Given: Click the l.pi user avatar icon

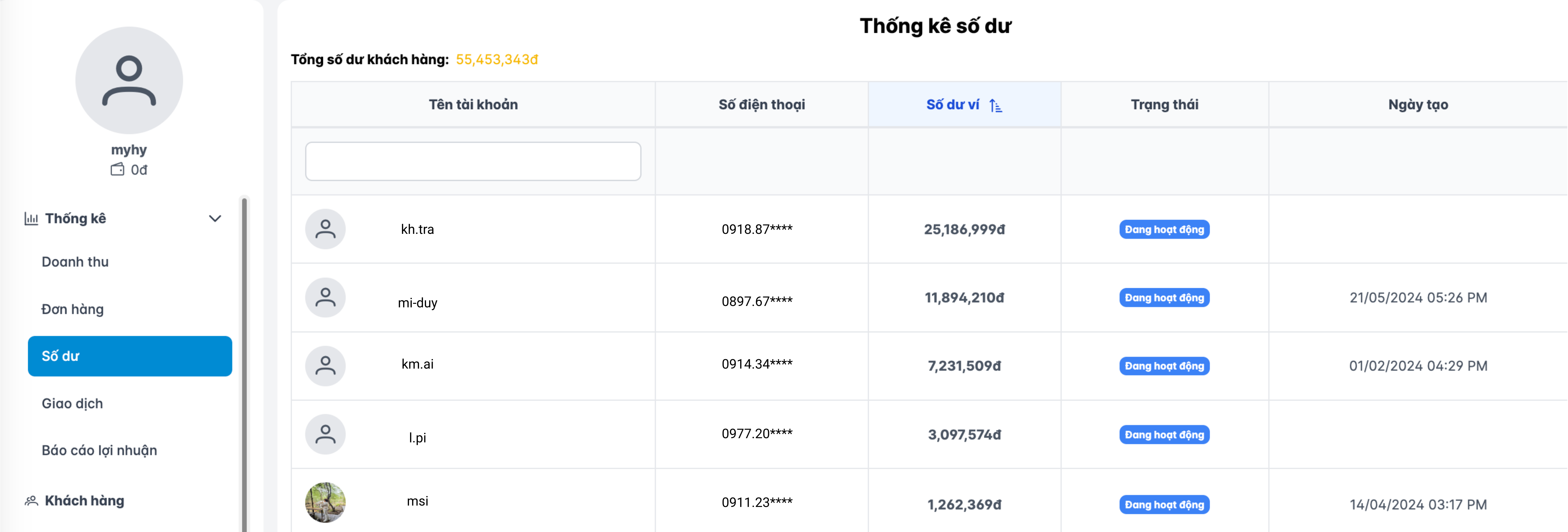Looking at the screenshot, I should coord(326,435).
